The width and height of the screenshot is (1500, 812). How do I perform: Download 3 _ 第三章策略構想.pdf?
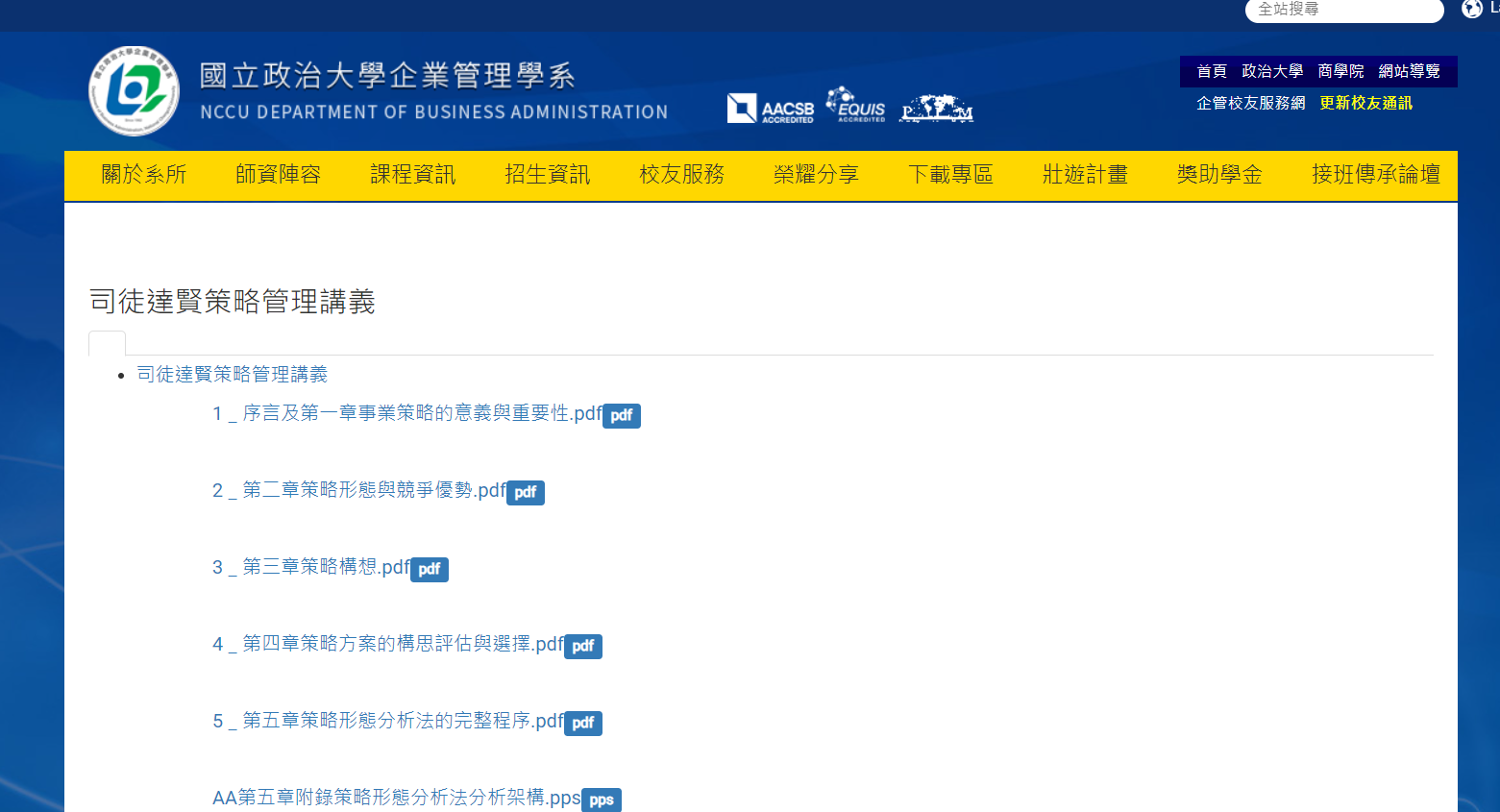pyautogui.click(x=311, y=567)
